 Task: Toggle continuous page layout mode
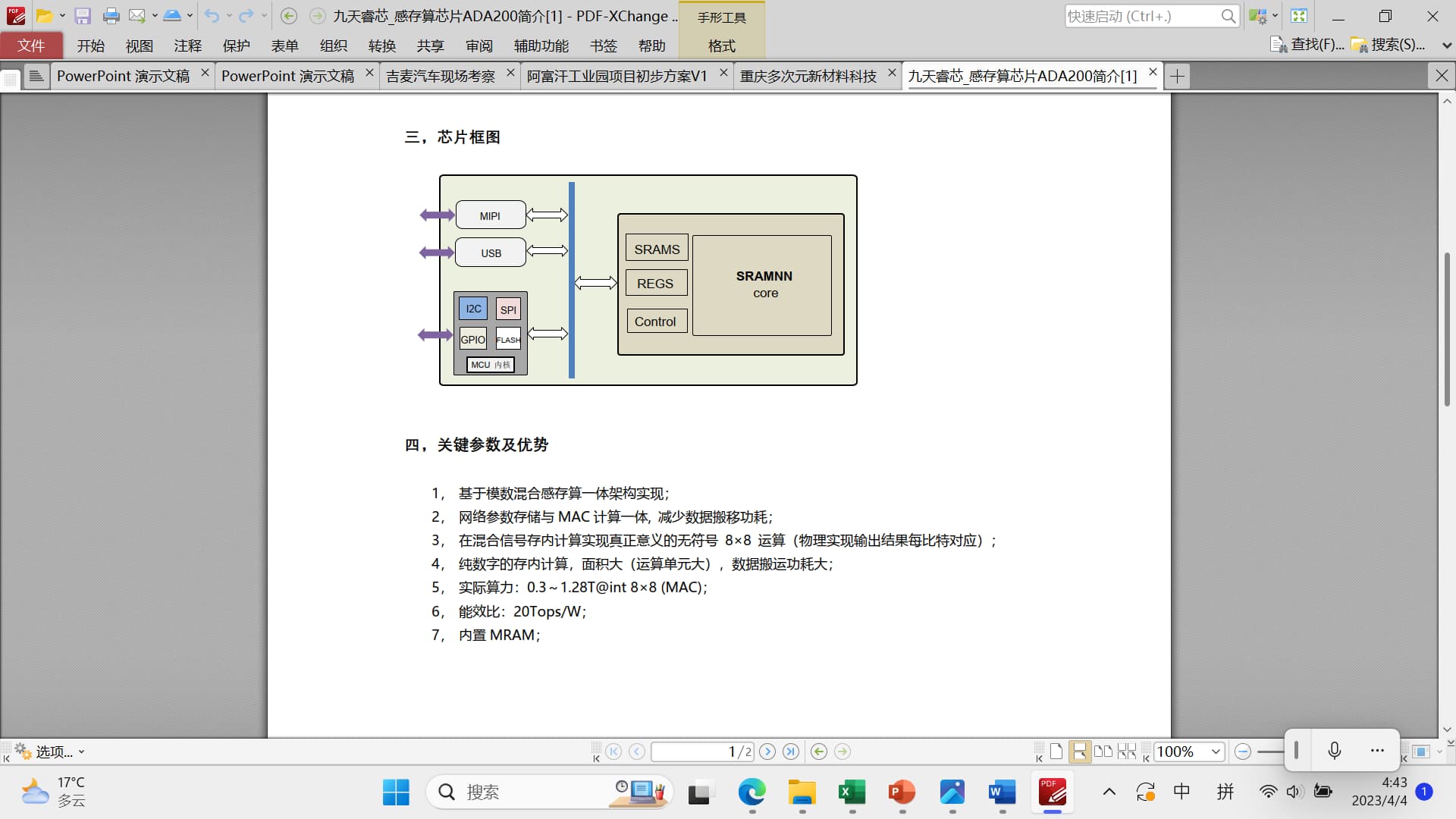click(x=1079, y=752)
